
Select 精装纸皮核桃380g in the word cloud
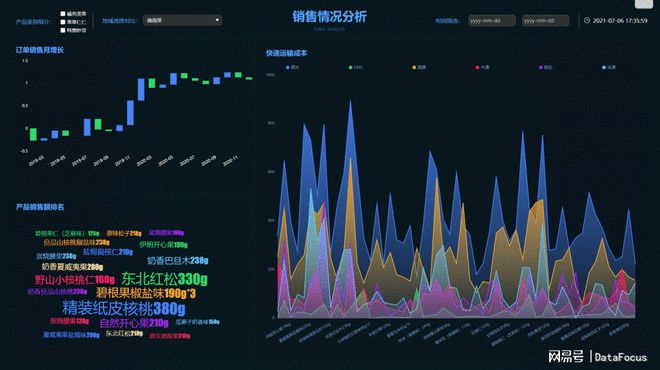tap(124, 308)
